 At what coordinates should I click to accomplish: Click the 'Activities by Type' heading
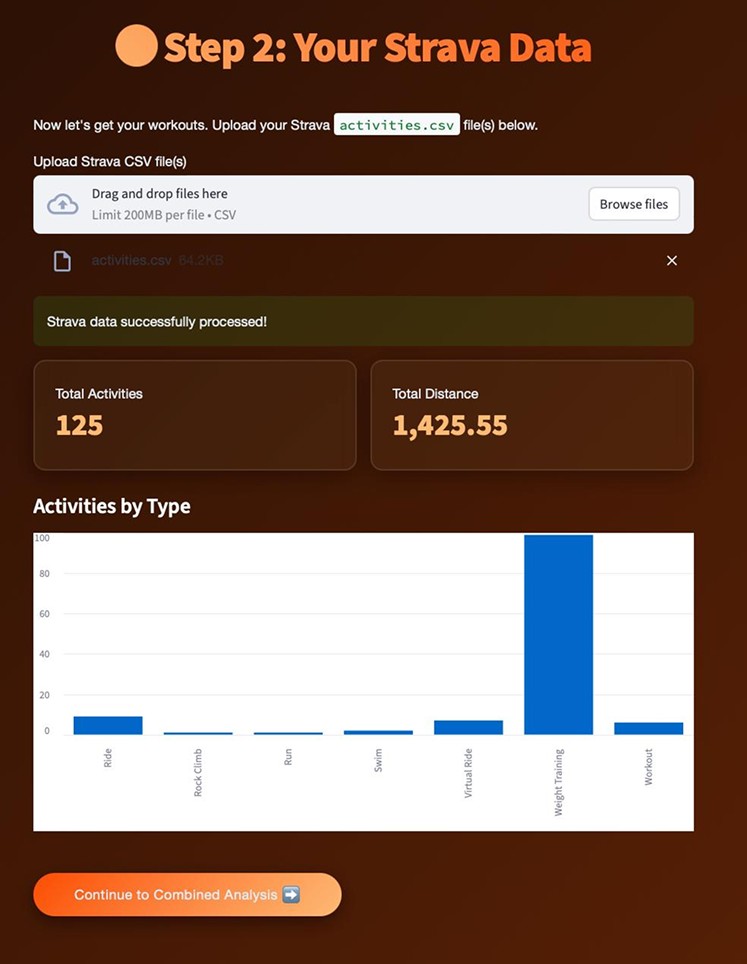(x=112, y=506)
